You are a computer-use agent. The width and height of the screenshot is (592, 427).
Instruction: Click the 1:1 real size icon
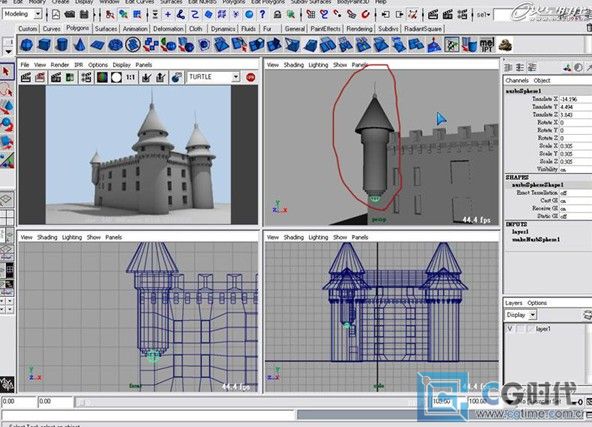130,77
